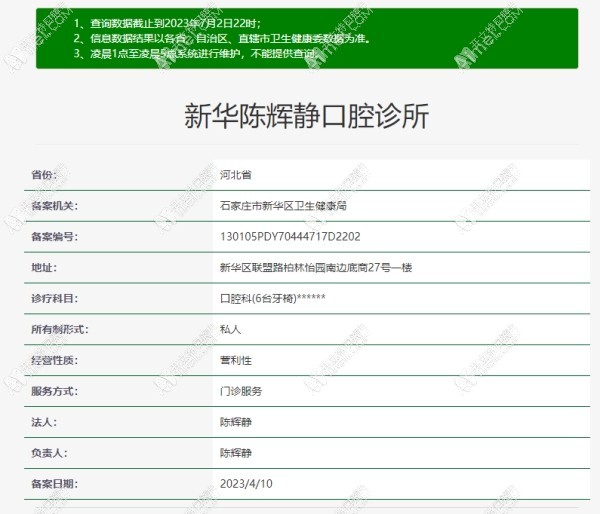Click the ownership value 私人
Viewport: 600px width, 514px height.
[230, 329]
